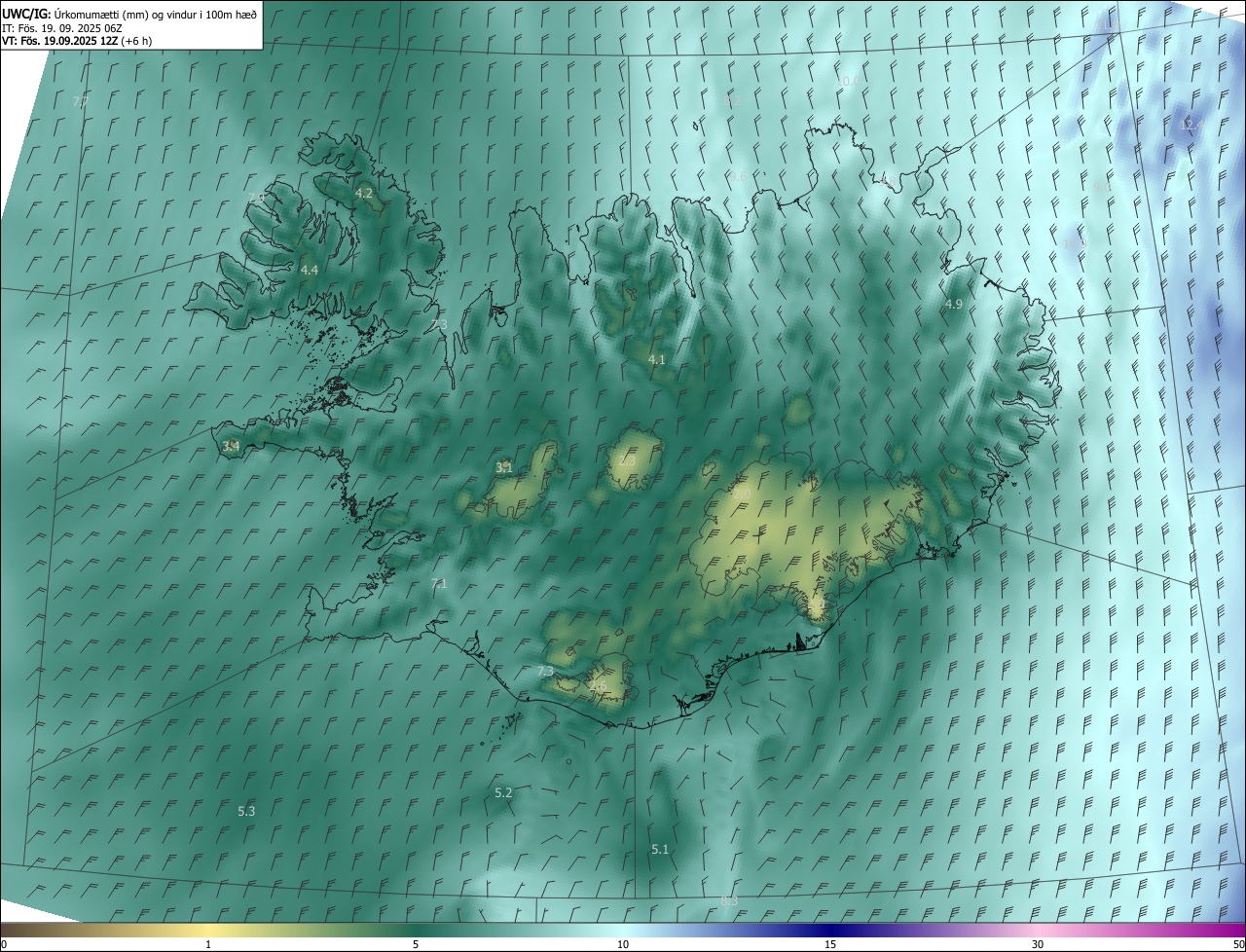The height and width of the screenshot is (952, 1246).
Task: Click the 12.4 value label in the blue area
Action: pos(1191,126)
